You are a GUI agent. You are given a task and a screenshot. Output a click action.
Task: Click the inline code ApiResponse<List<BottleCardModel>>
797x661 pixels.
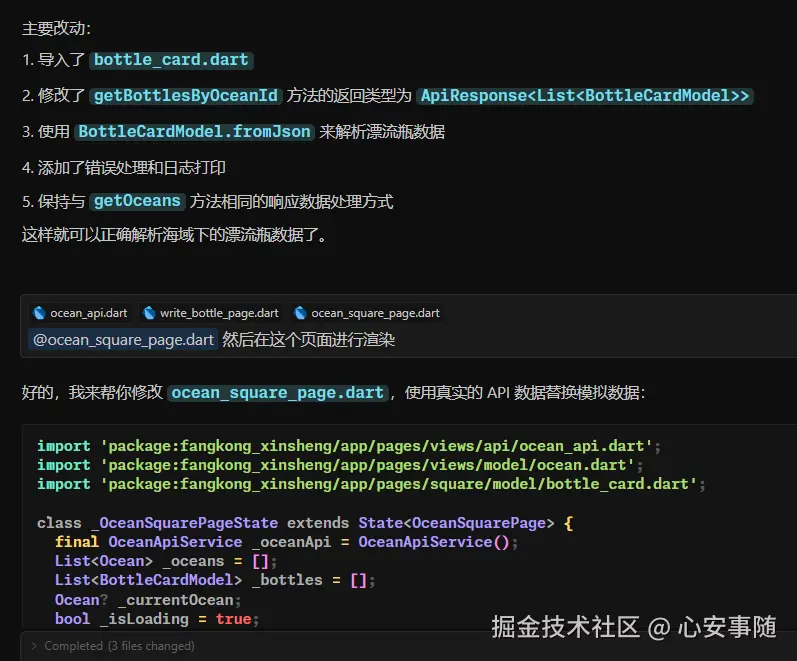tap(585, 96)
